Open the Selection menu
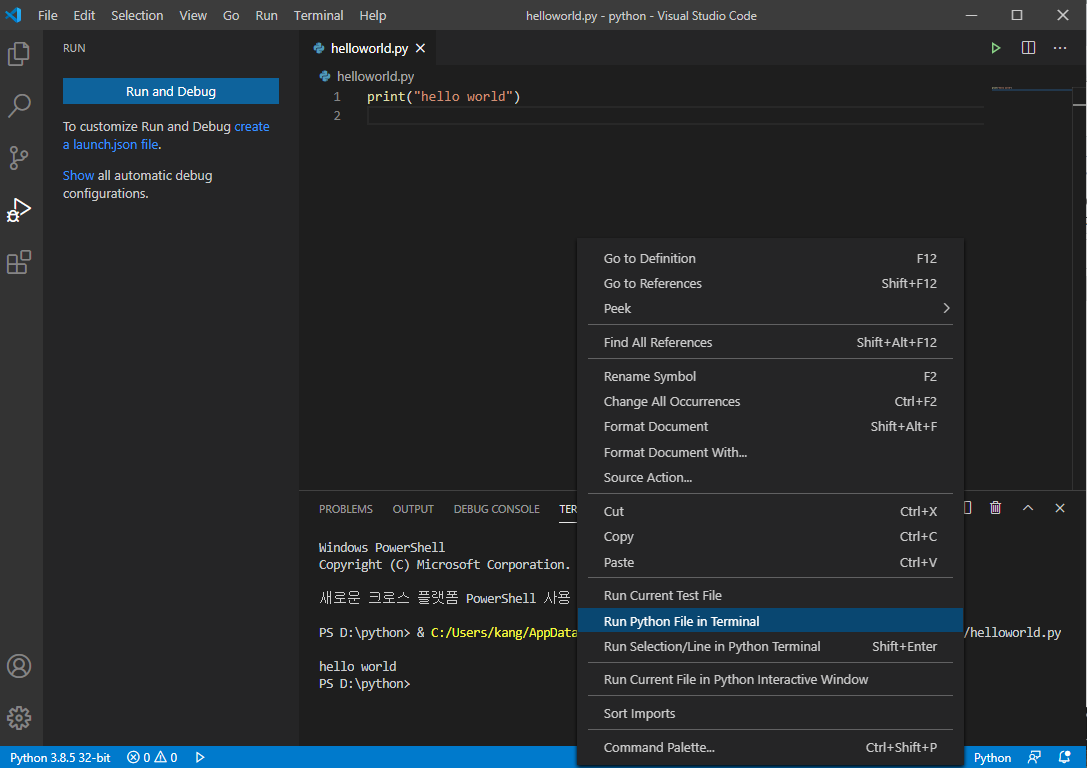 pos(137,15)
